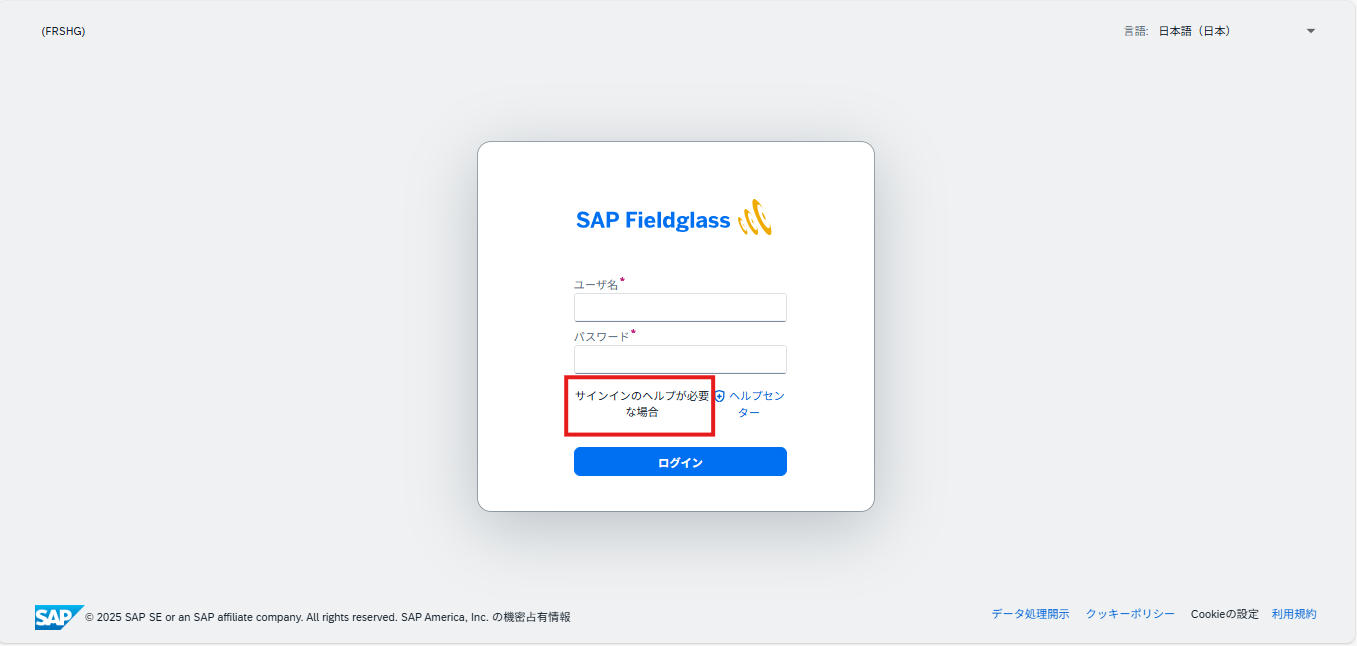This screenshot has width=1357, height=646.
Task: Click the blue SAP logo in footer
Action: click(x=58, y=616)
